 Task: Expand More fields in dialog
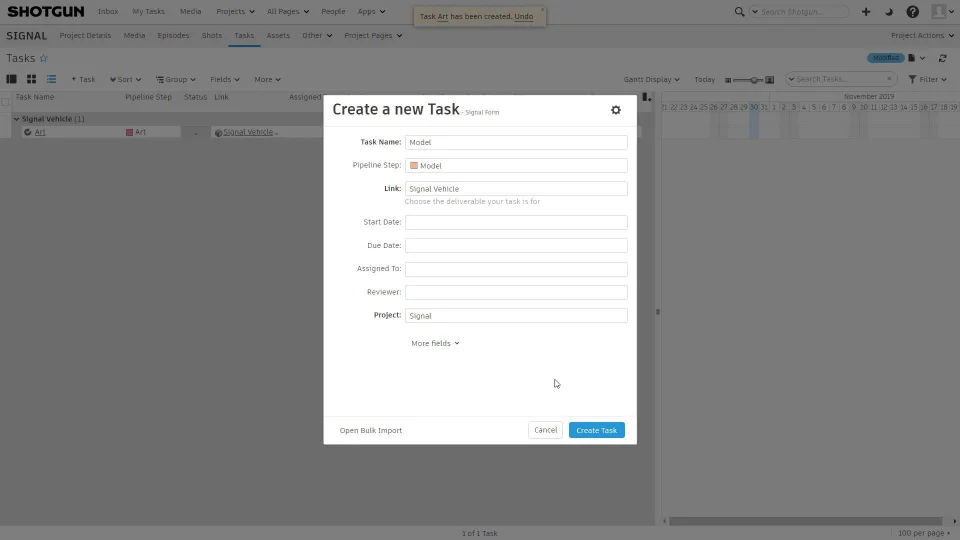coord(435,343)
